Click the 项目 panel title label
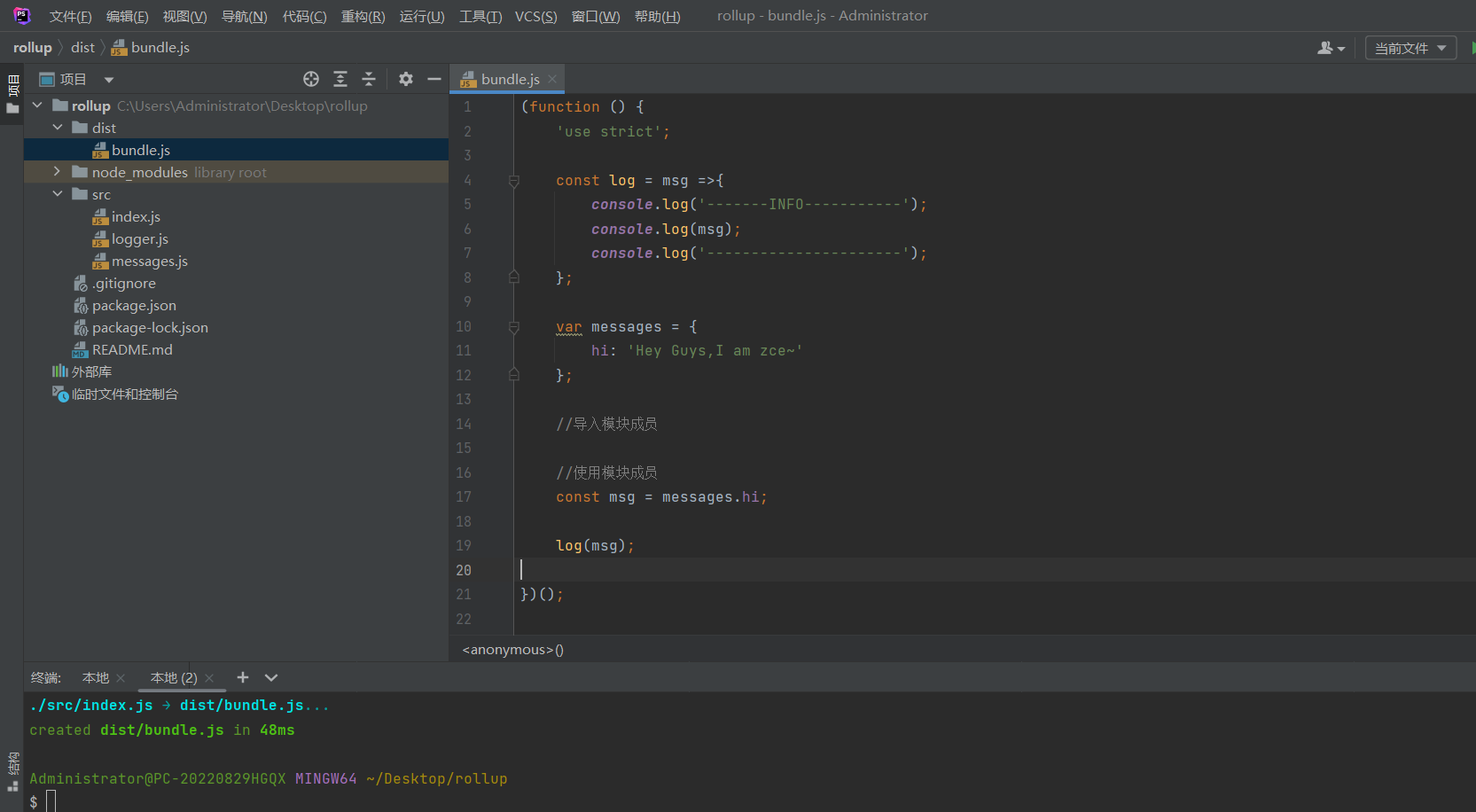Image resolution: width=1476 pixels, height=812 pixels. tap(73, 80)
